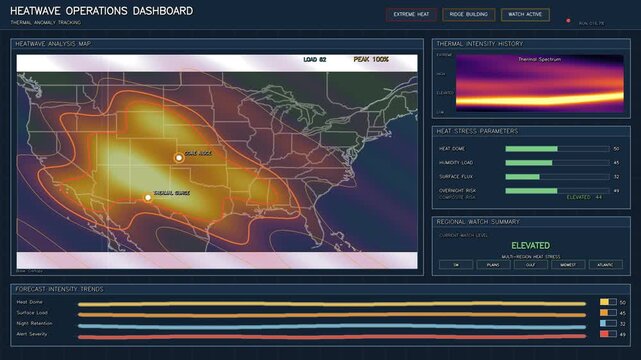
Task: Click the Night Retention row label
Action: 34,323
